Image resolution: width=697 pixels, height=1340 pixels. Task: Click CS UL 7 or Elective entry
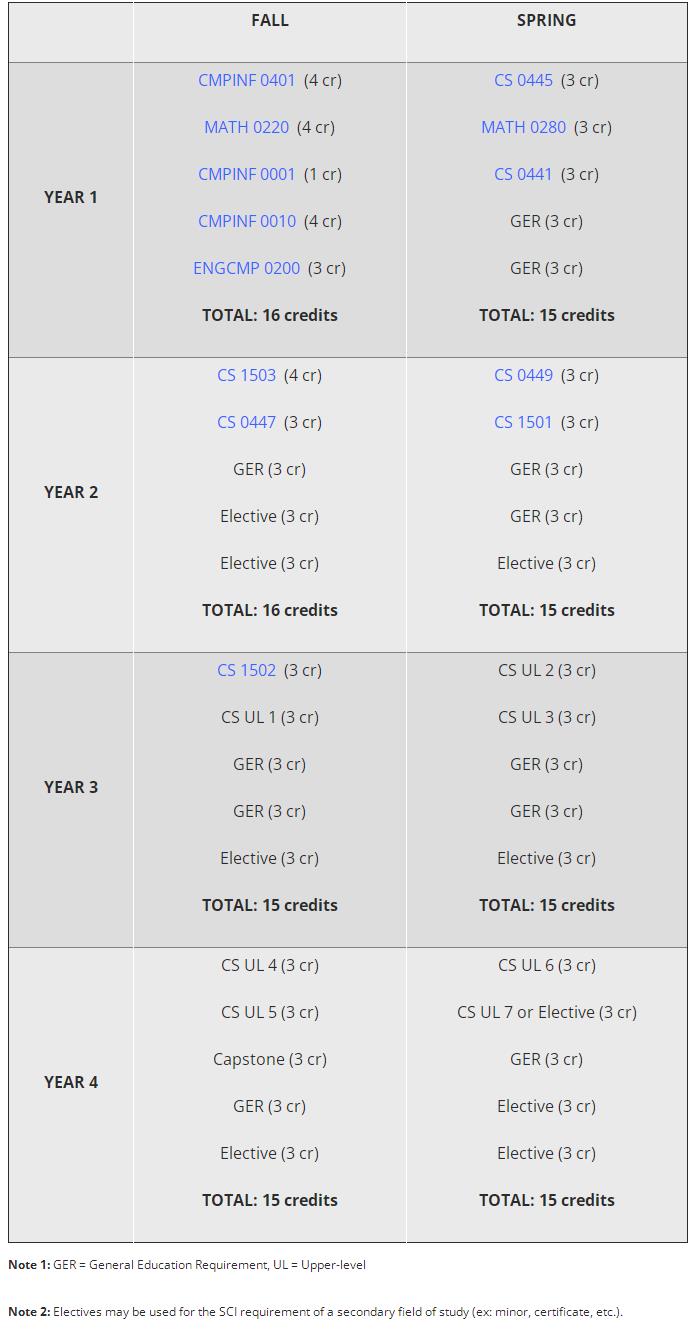(547, 1012)
